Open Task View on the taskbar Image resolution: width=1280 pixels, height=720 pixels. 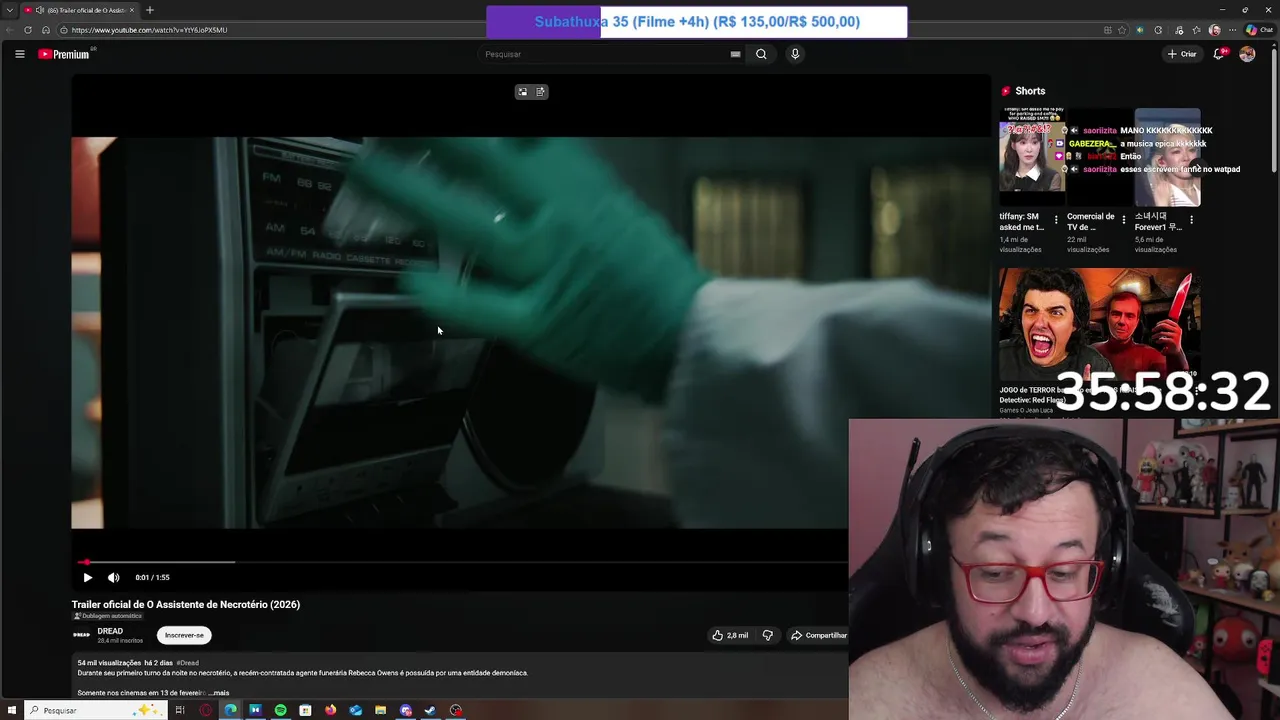click(180, 710)
